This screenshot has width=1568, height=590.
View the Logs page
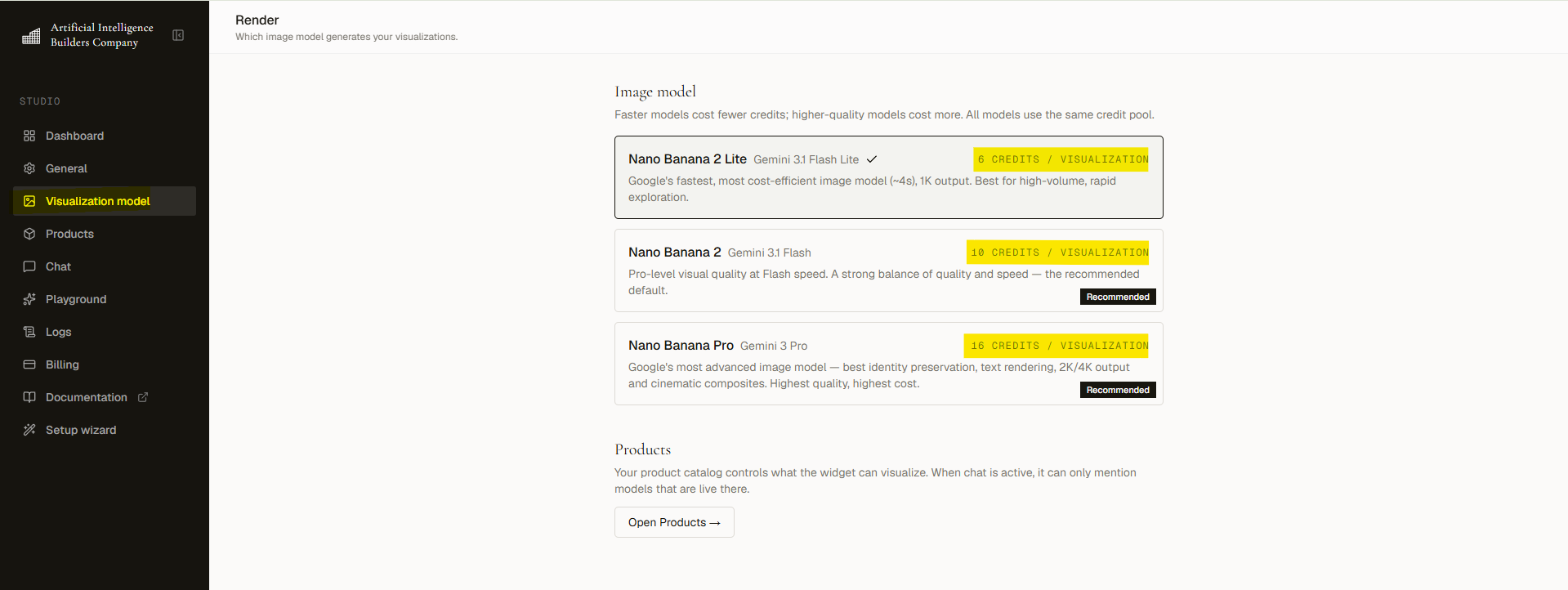pos(105,332)
